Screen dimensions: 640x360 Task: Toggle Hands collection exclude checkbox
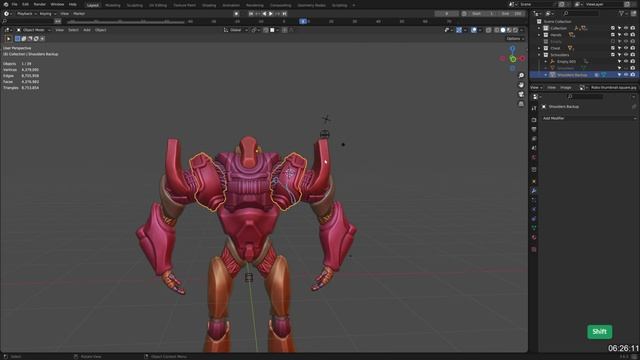point(613,35)
